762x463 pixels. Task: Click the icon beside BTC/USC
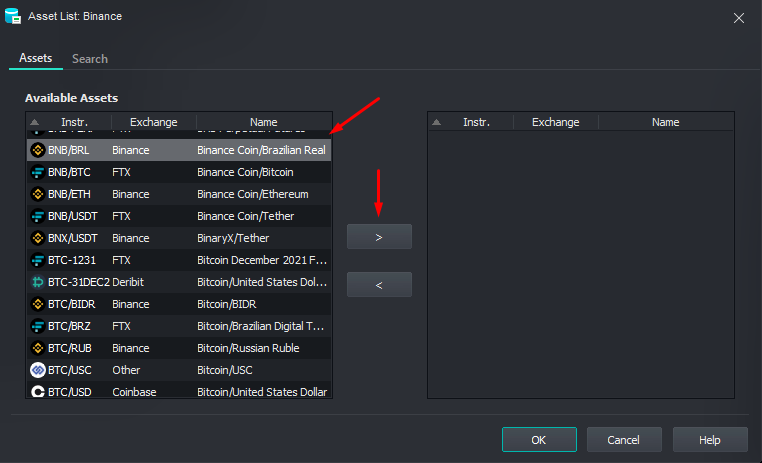click(37, 370)
